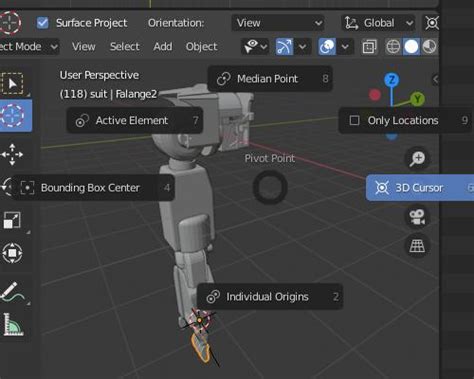Screen dimensions: 474x379
Task: Switch perspective/orthographic with grid icon
Action: point(417,246)
